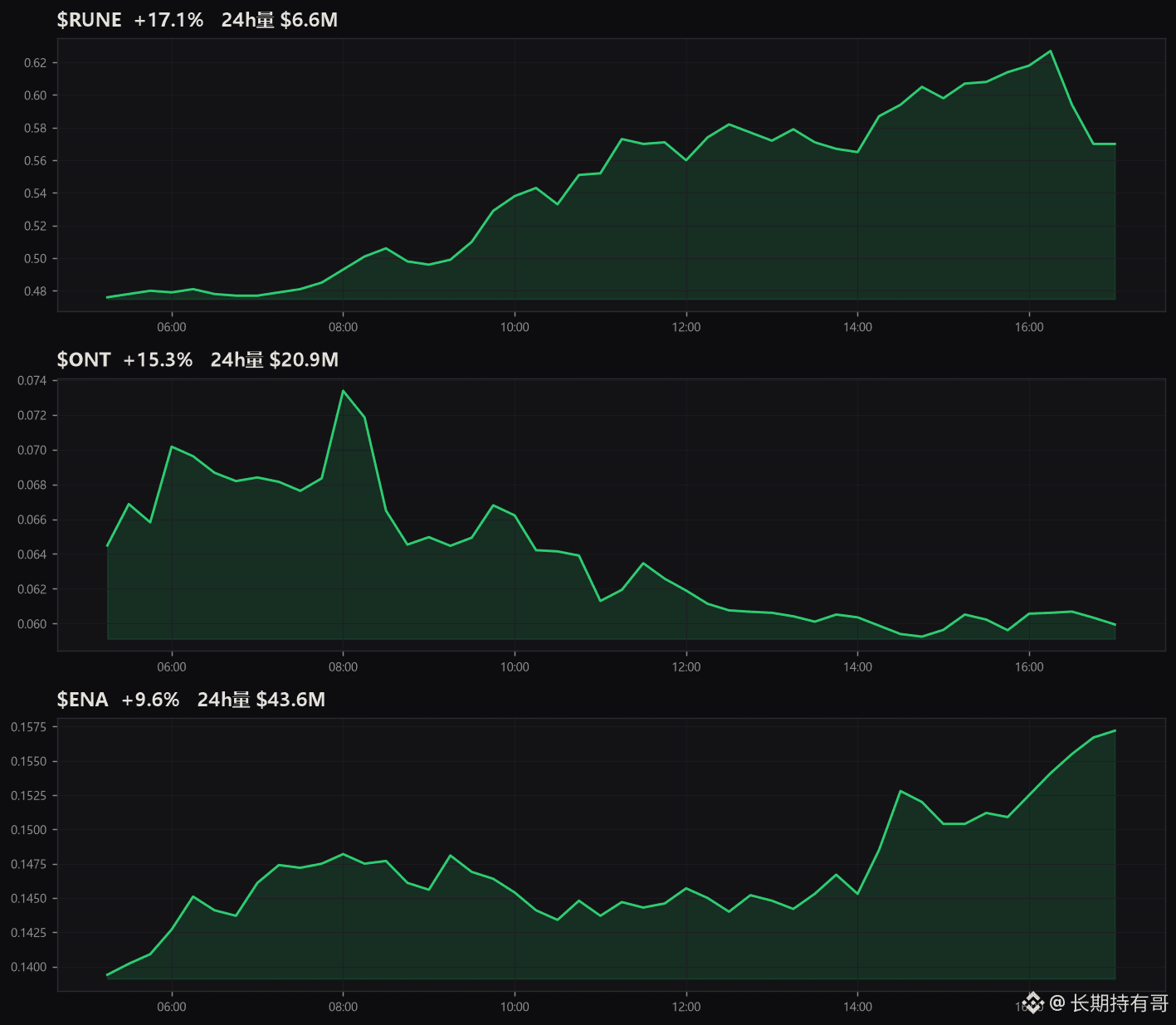
Task: Click the 24h volume $43.6M label
Action: [261, 700]
